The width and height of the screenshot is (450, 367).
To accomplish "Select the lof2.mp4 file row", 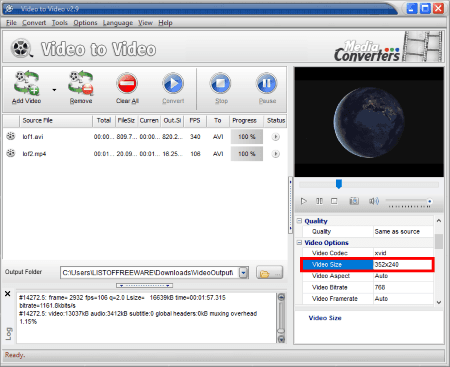I will (145, 154).
